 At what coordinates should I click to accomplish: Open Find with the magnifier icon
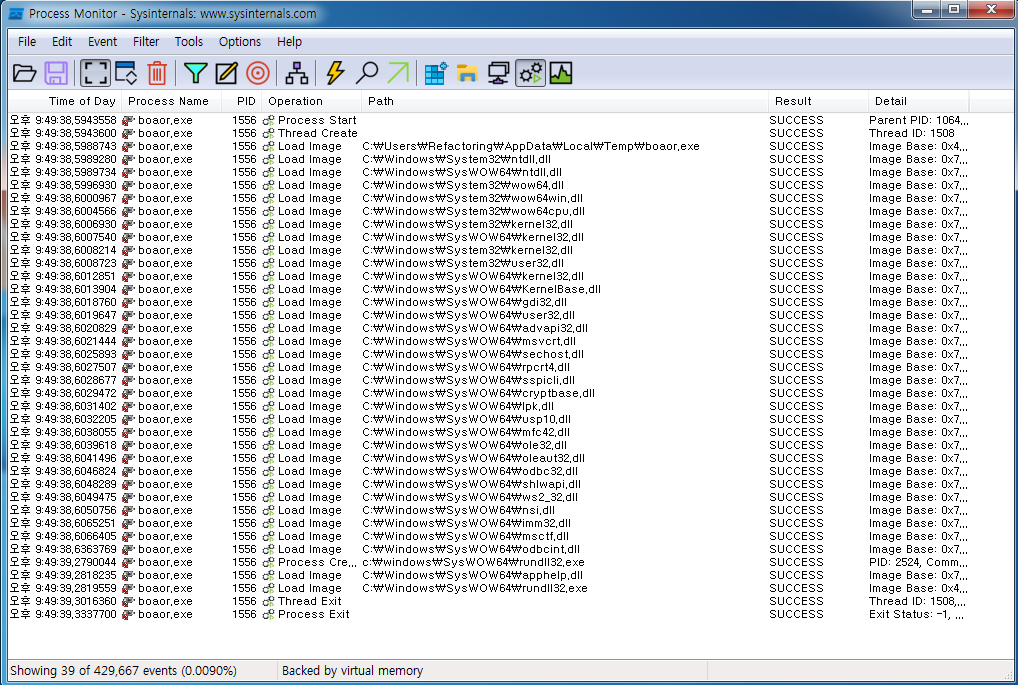367,73
